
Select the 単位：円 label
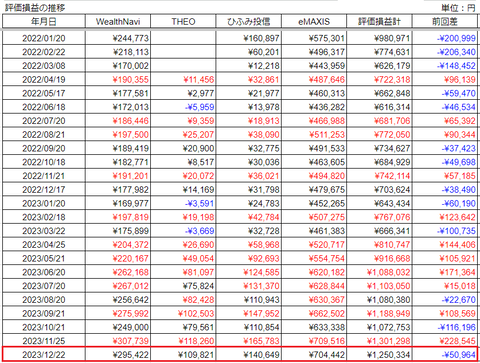[x=459, y=8]
